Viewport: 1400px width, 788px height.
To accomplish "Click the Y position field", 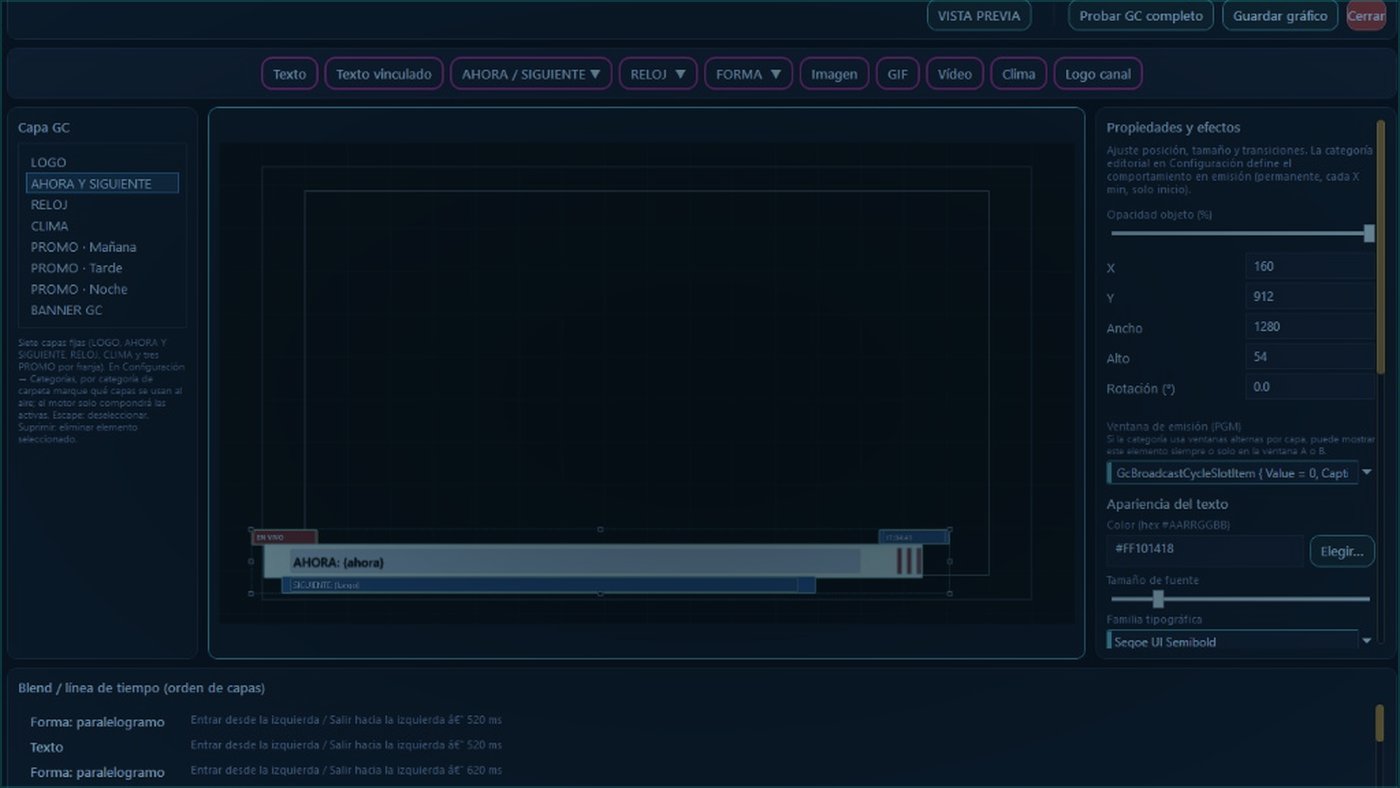I will click(x=1310, y=296).
